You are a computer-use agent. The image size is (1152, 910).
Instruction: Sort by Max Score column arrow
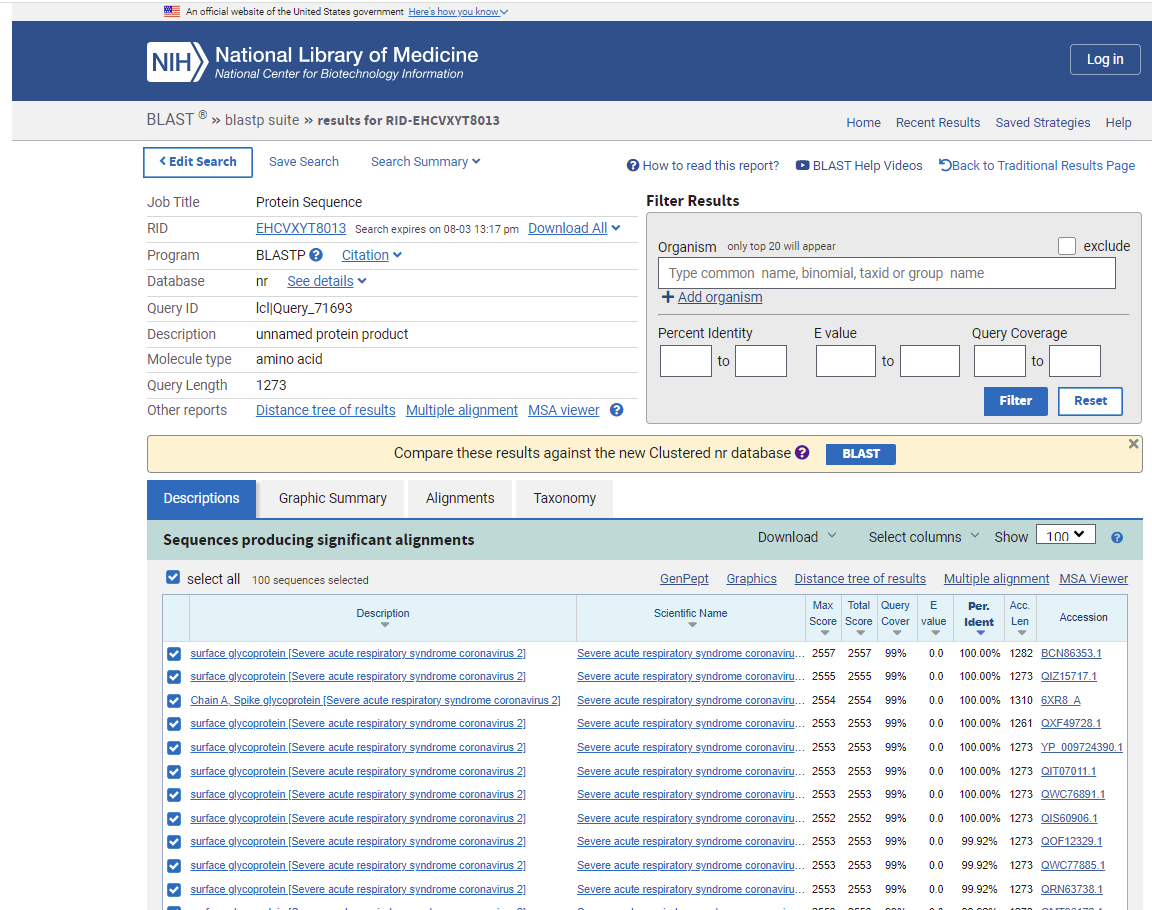tap(824, 633)
